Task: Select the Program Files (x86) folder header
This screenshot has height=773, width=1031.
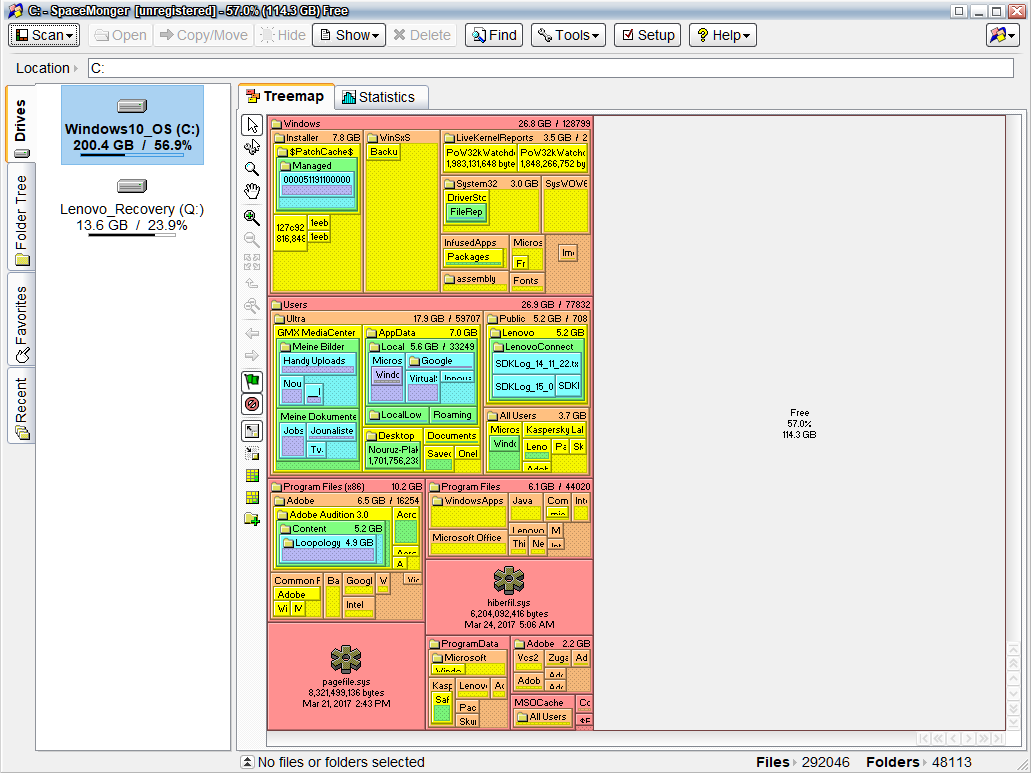Action: pyautogui.click(x=347, y=487)
